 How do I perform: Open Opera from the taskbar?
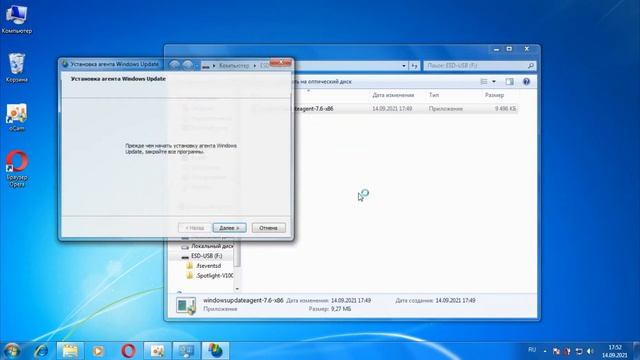coord(128,351)
